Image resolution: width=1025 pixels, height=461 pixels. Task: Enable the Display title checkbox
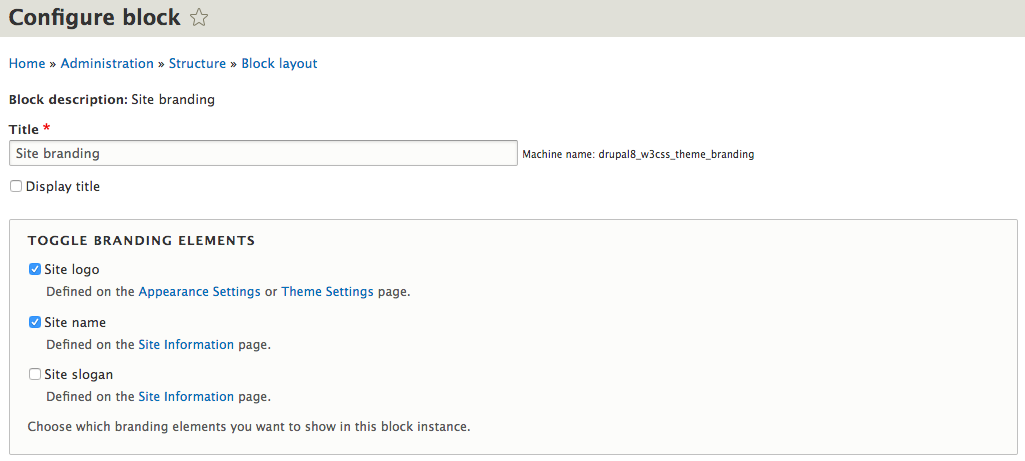pyautogui.click(x=16, y=186)
